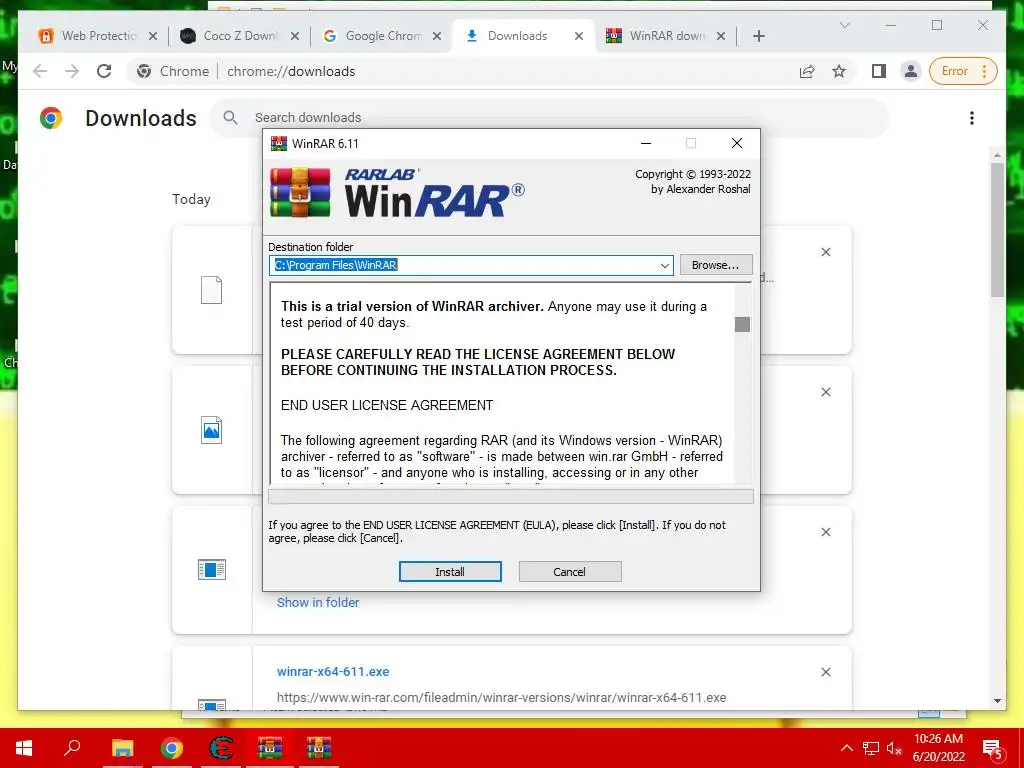This screenshot has height=768, width=1024.
Task: Click the installer icon of third download
Action: [212, 569]
